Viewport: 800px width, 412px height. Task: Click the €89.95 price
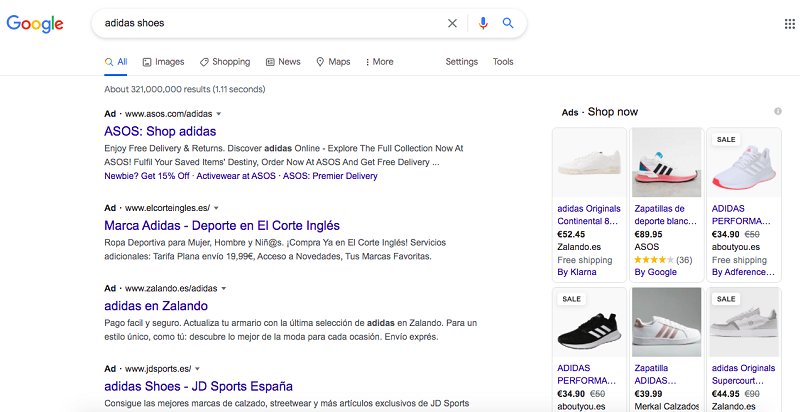click(x=648, y=235)
